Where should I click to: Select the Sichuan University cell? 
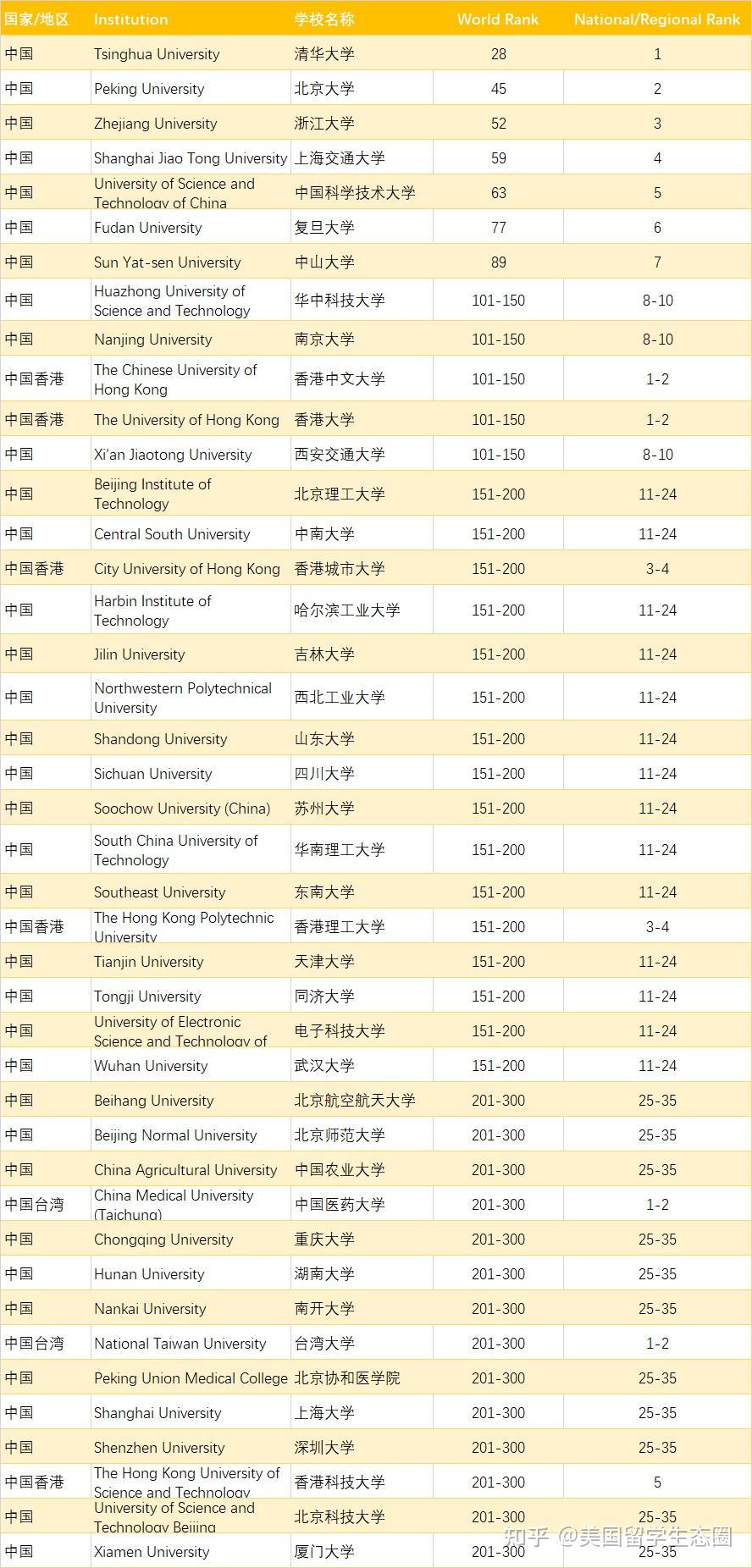(191, 774)
